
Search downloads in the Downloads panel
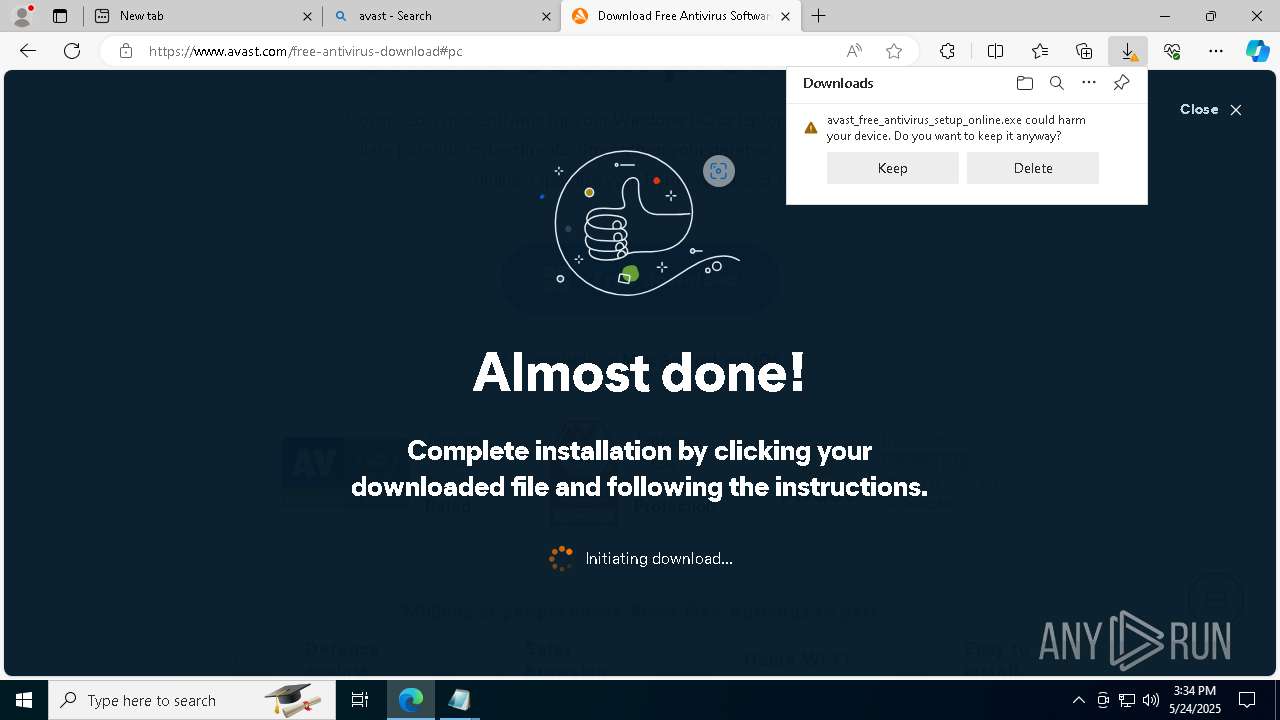[x=1057, y=83]
